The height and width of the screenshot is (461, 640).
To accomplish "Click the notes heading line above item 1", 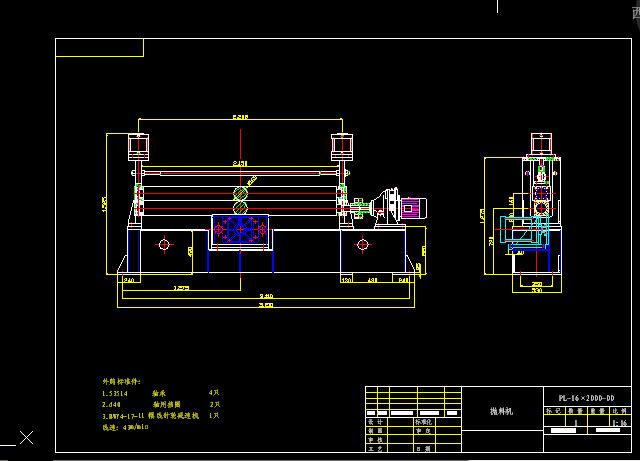I will click(121, 382).
